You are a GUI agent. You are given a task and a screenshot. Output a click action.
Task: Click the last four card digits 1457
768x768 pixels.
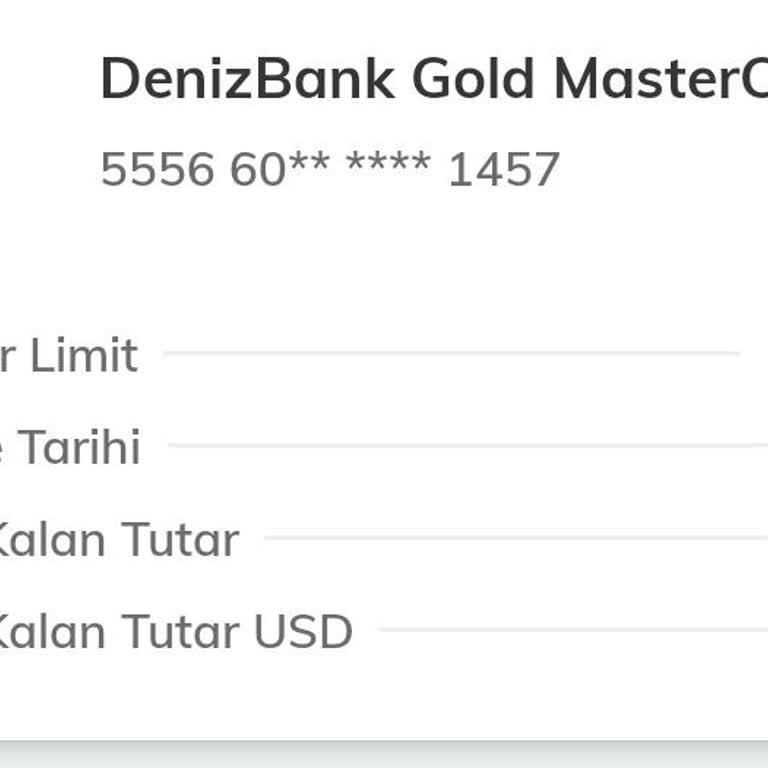click(503, 170)
